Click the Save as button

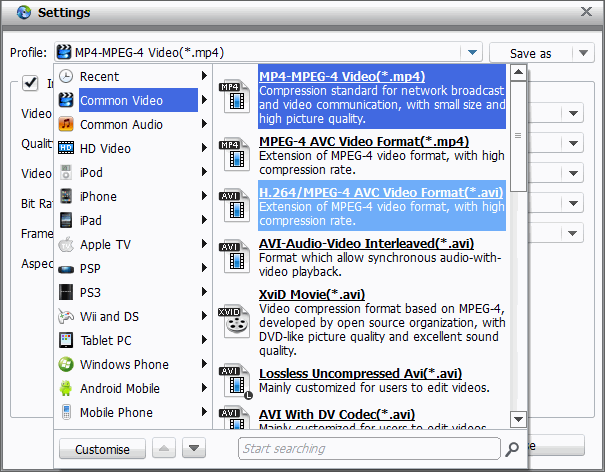coord(531,53)
